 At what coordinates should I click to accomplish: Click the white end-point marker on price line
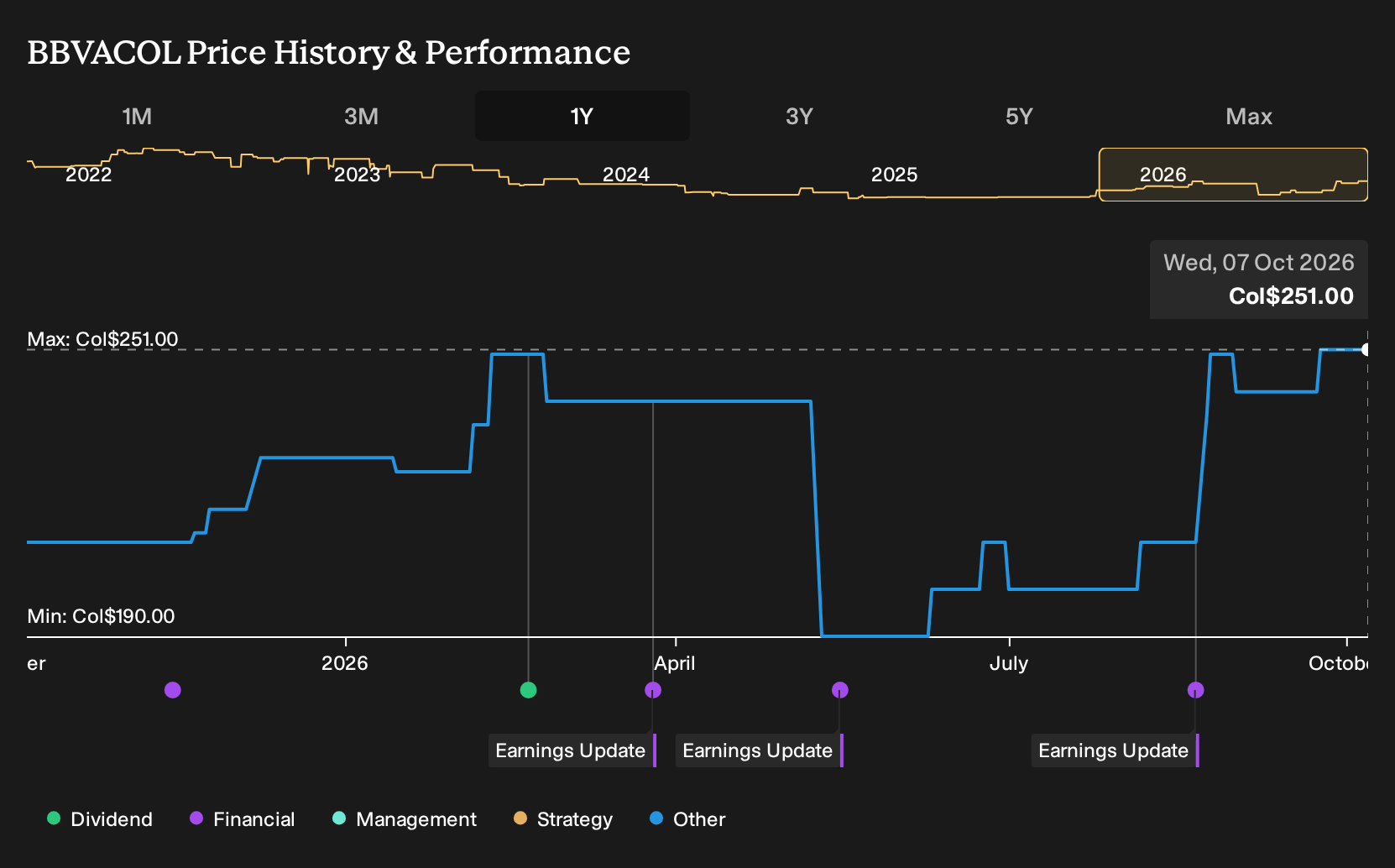pyautogui.click(x=1366, y=349)
